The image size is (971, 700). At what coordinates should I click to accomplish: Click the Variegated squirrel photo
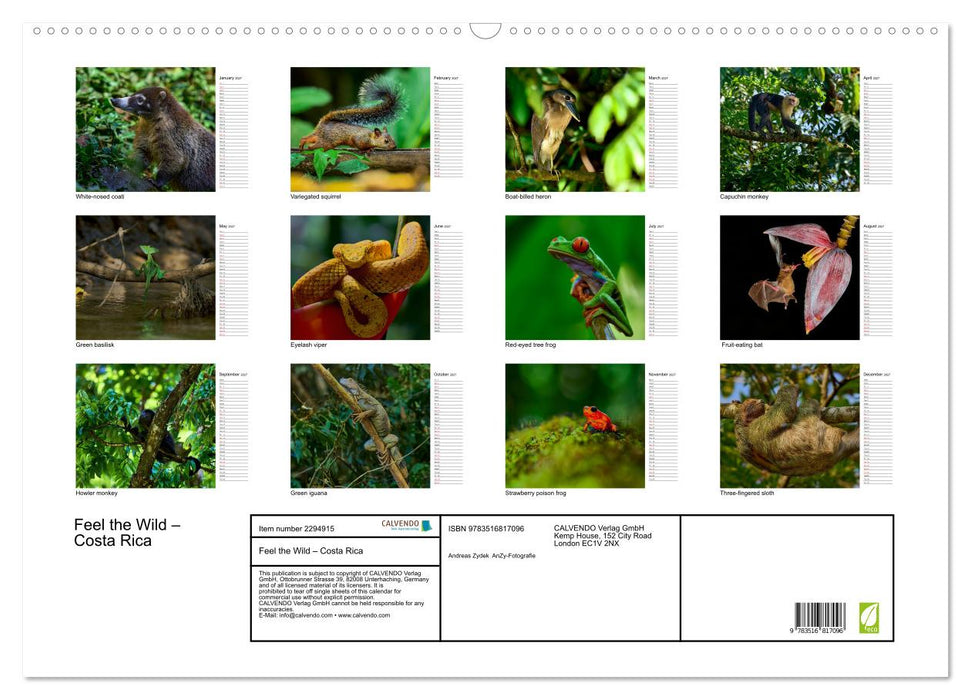coord(360,129)
